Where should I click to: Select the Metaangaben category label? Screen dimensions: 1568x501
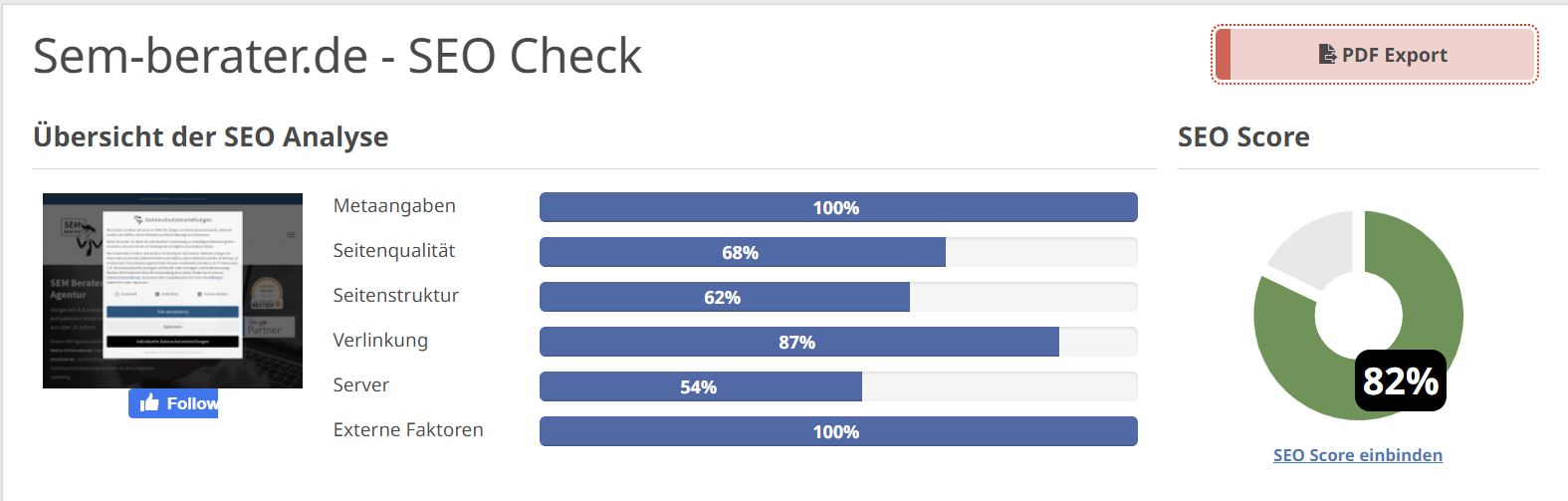coord(394,206)
